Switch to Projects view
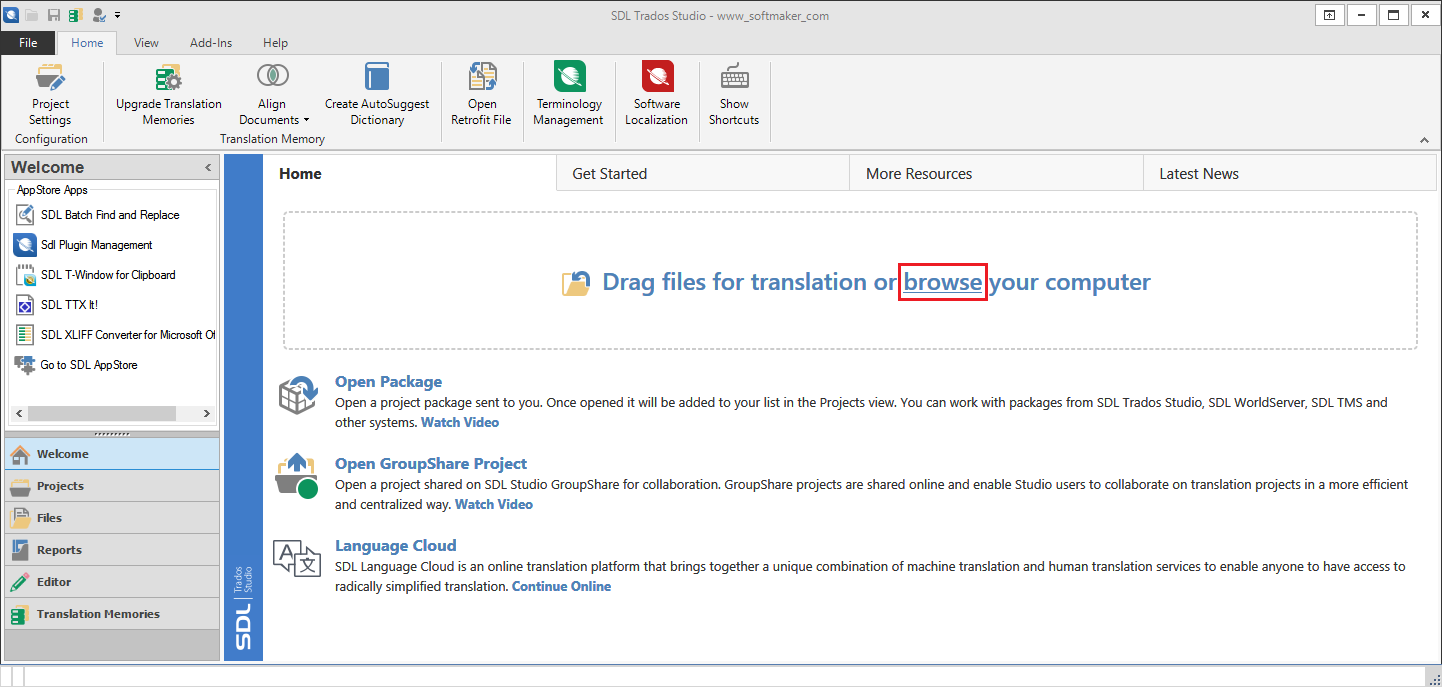The image size is (1442, 687). click(x=112, y=486)
